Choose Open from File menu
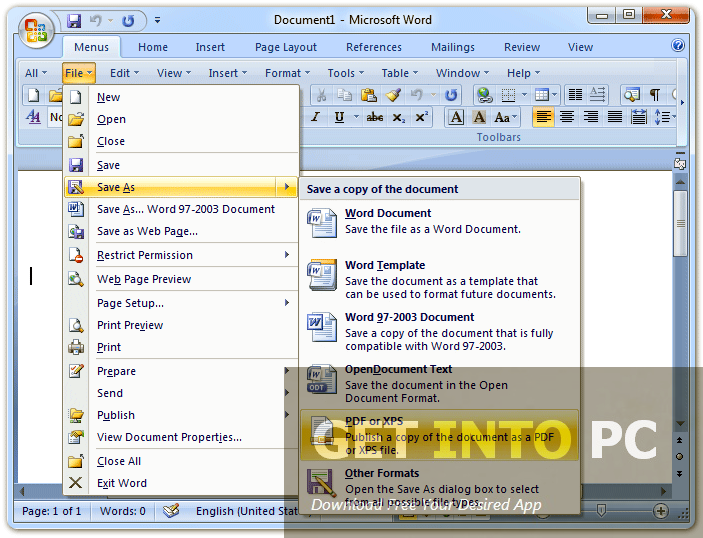The height and width of the screenshot is (538, 703). [182, 119]
